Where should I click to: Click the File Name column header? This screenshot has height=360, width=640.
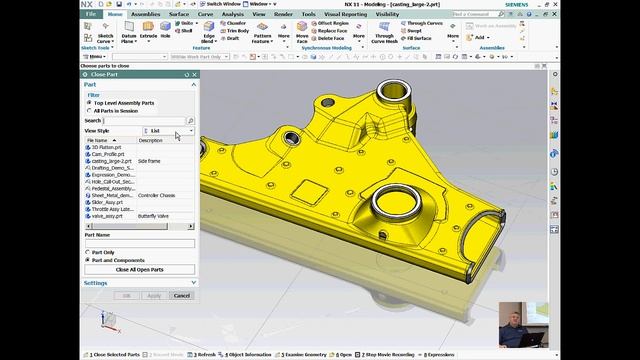click(111, 140)
